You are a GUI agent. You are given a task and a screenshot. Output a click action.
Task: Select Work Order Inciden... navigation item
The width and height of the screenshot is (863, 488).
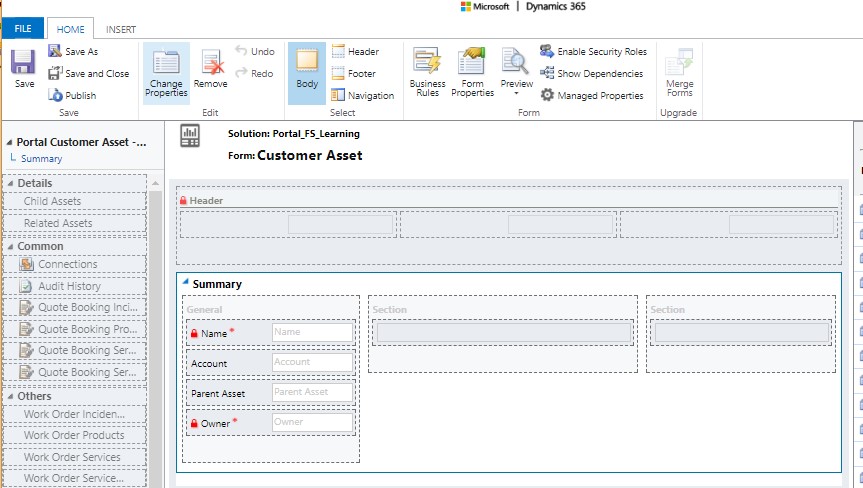[x=75, y=414]
